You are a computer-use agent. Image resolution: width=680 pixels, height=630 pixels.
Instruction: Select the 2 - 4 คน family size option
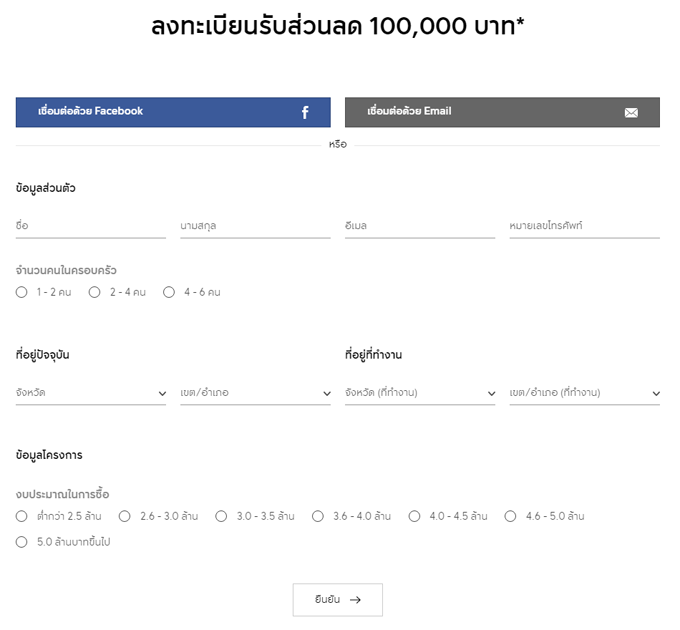coord(95,292)
